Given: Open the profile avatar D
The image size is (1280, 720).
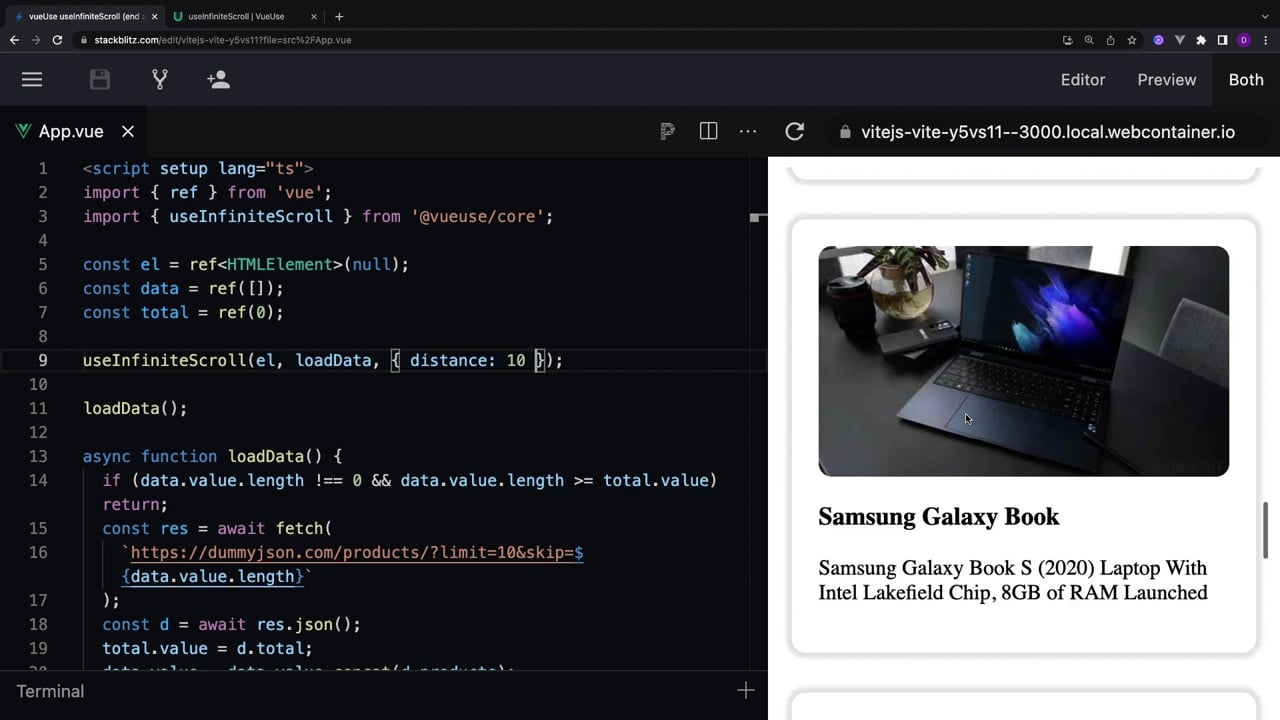Looking at the screenshot, I should [x=1244, y=40].
